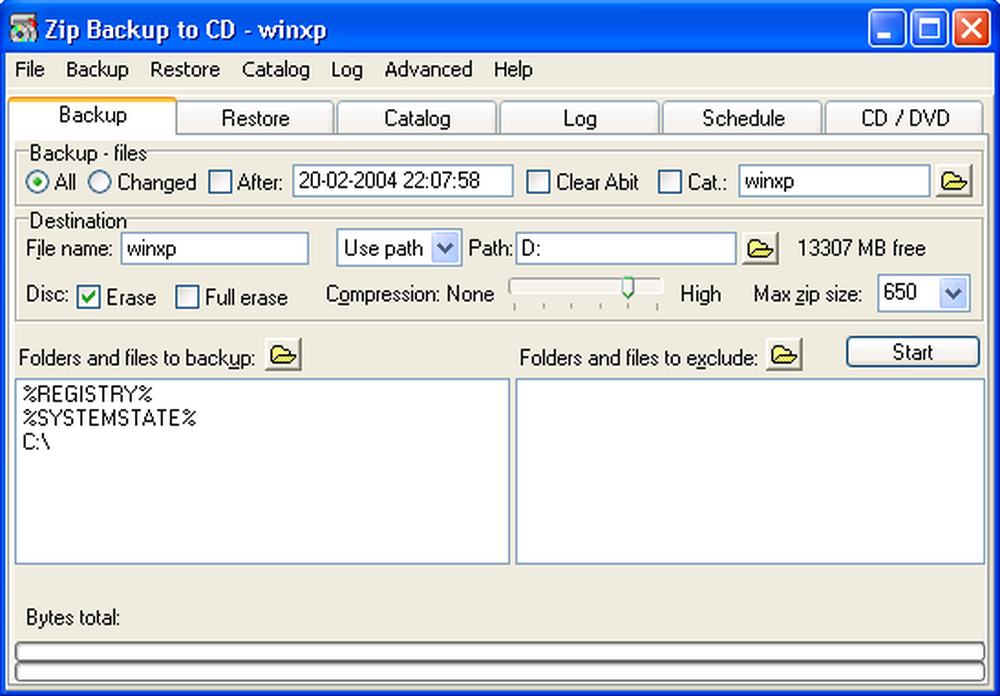Enable the Cat. checkbox
Screen dimensions: 1000x696
pyautogui.click(x=670, y=182)
